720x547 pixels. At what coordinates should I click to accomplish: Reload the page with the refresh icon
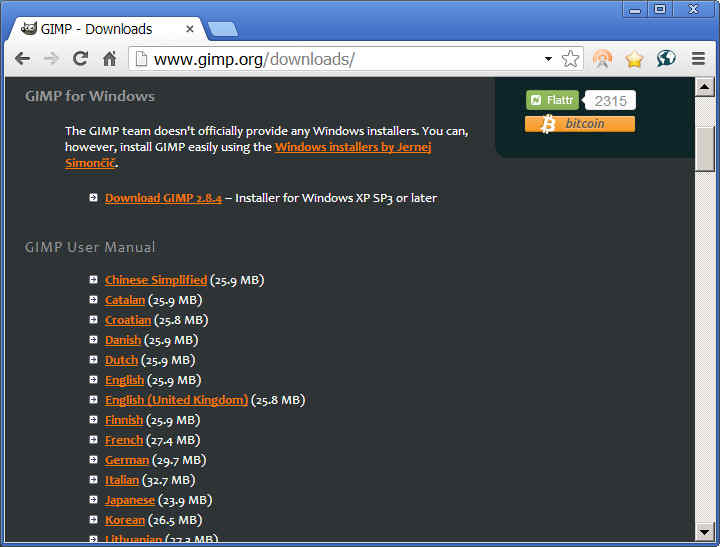click(80, 59)
